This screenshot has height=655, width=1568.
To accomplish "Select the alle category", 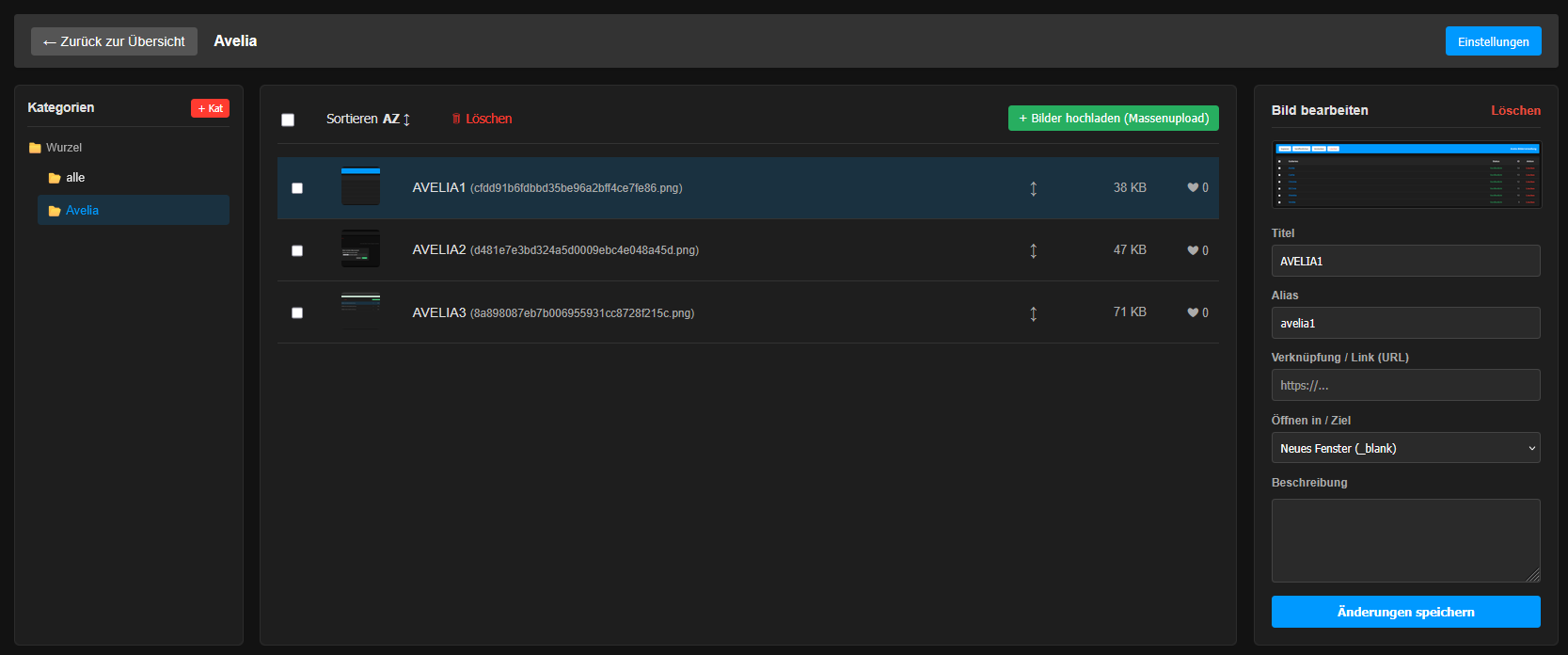I will pyautogui.click(x=75, y=178).
